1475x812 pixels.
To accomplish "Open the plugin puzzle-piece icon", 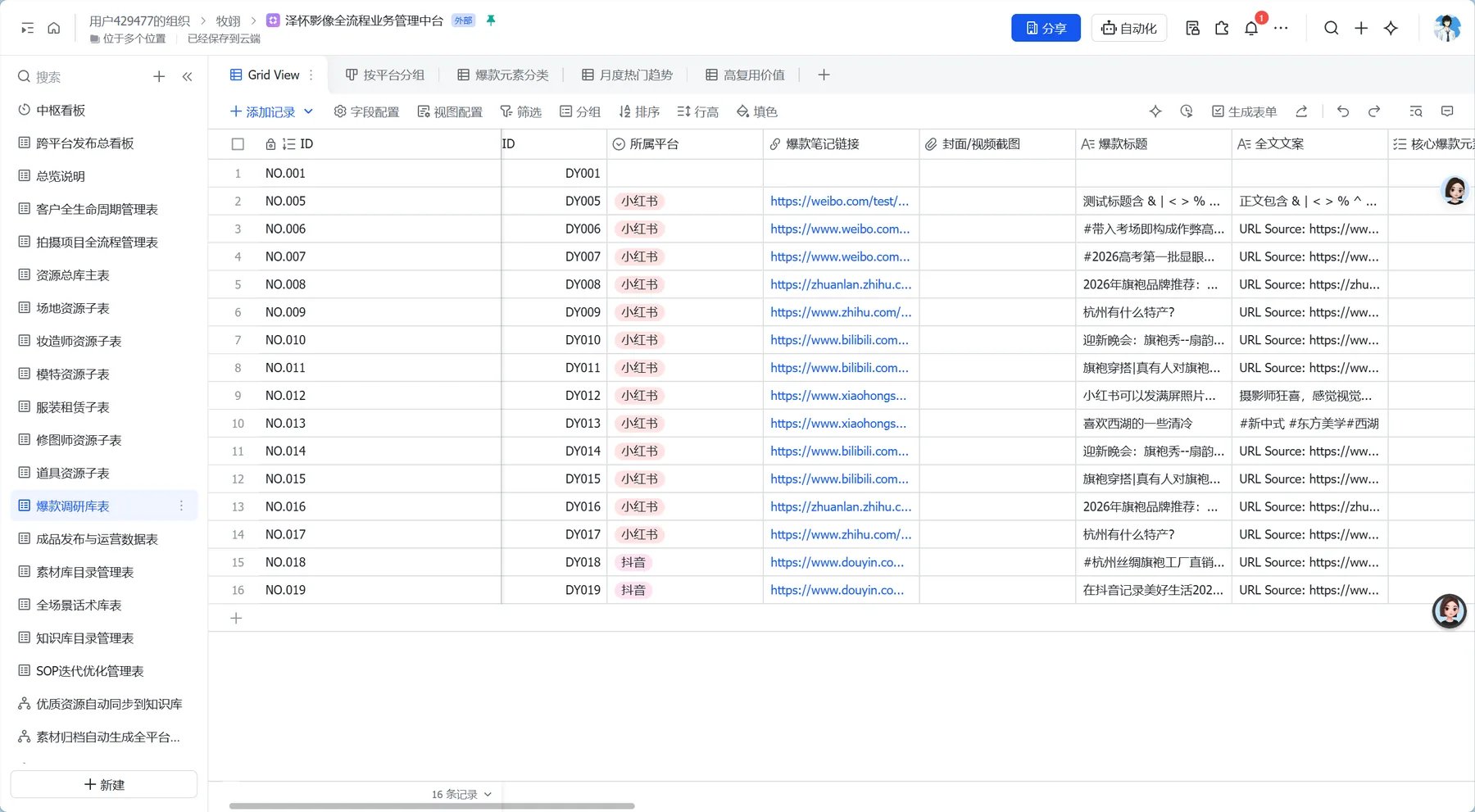I will tap(1222, 28).
